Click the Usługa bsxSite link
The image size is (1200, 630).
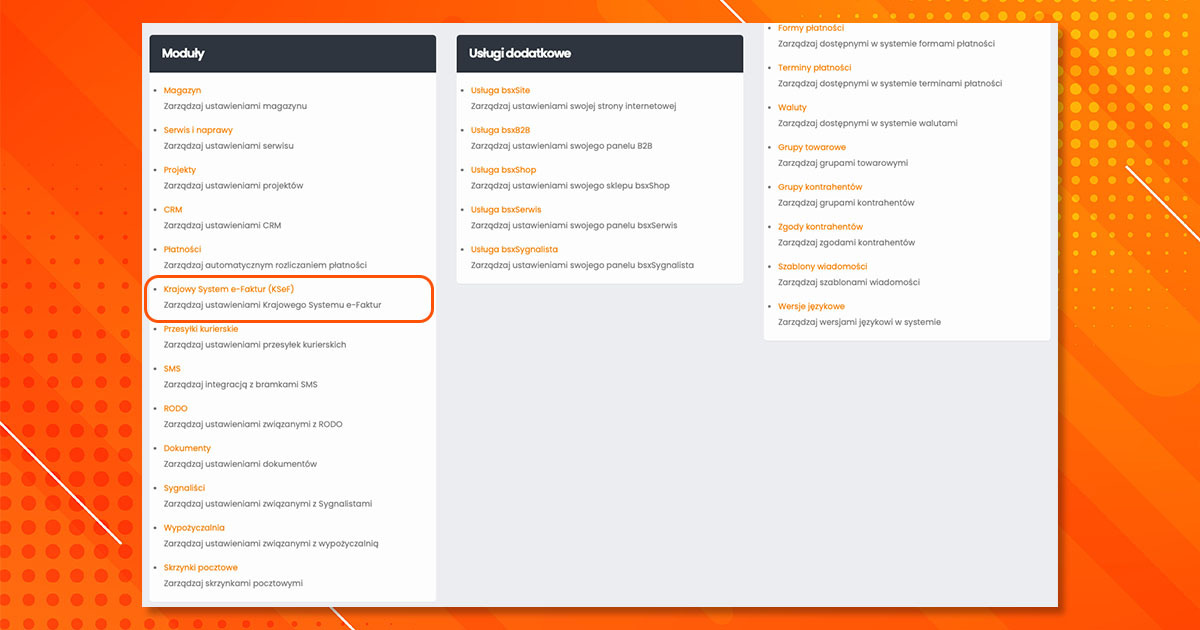click(500, 90)
